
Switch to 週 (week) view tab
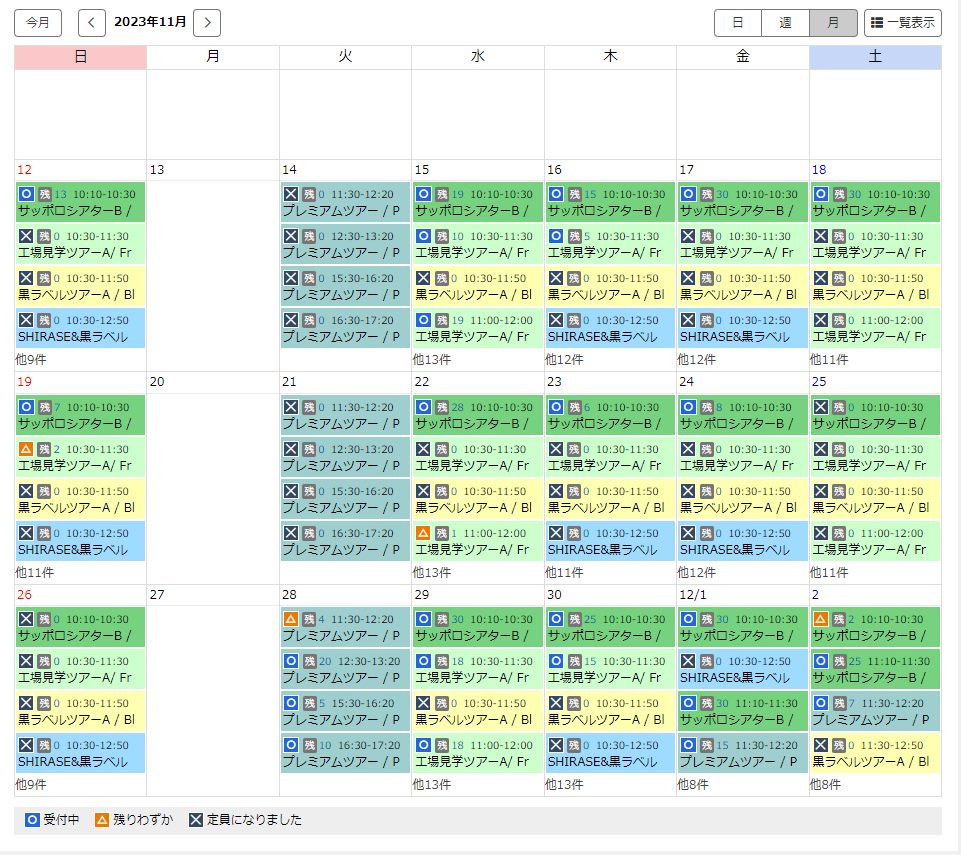pyautogui.click(x=785, y=23)
